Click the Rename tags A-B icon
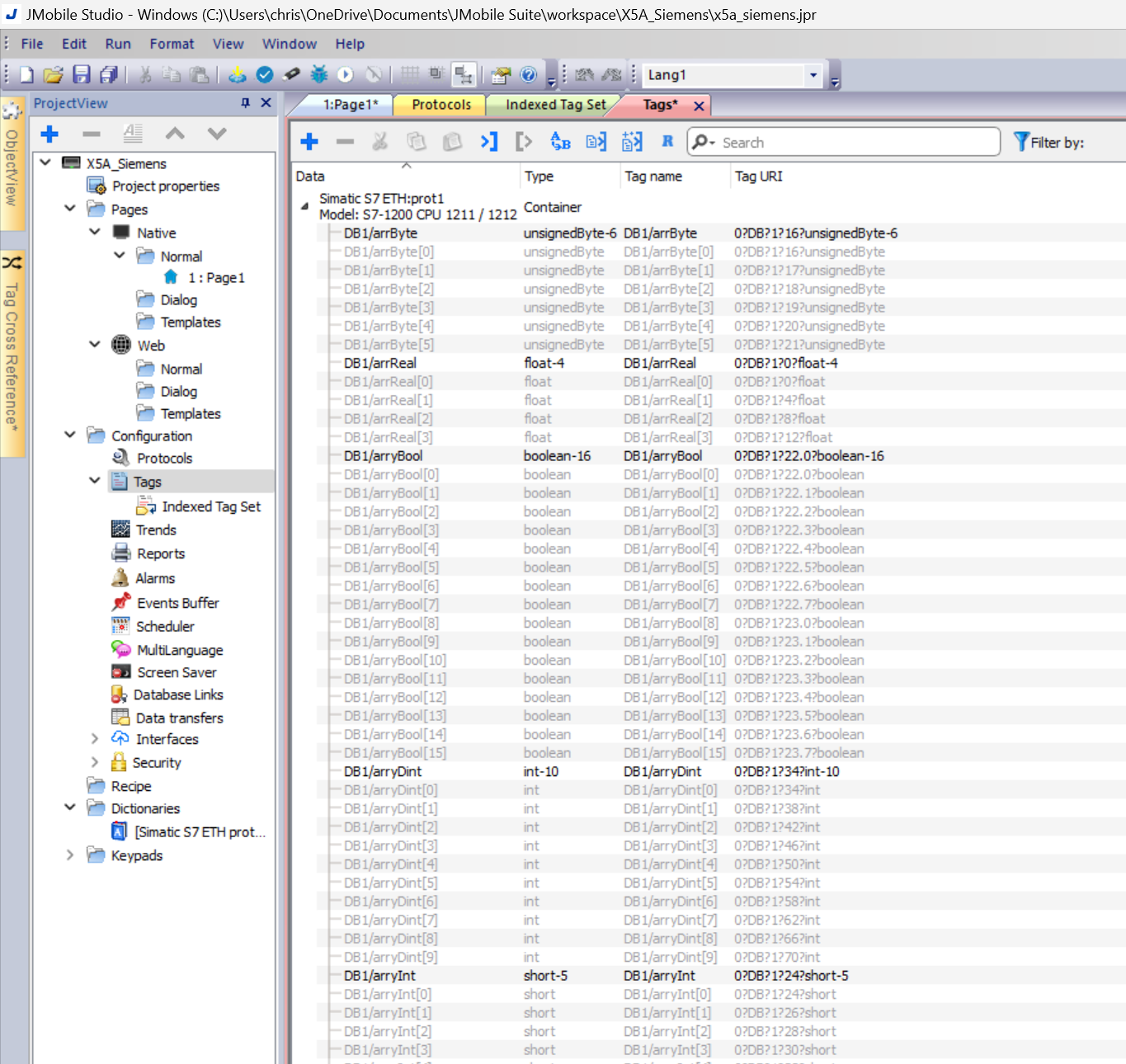 click(560, 142)
